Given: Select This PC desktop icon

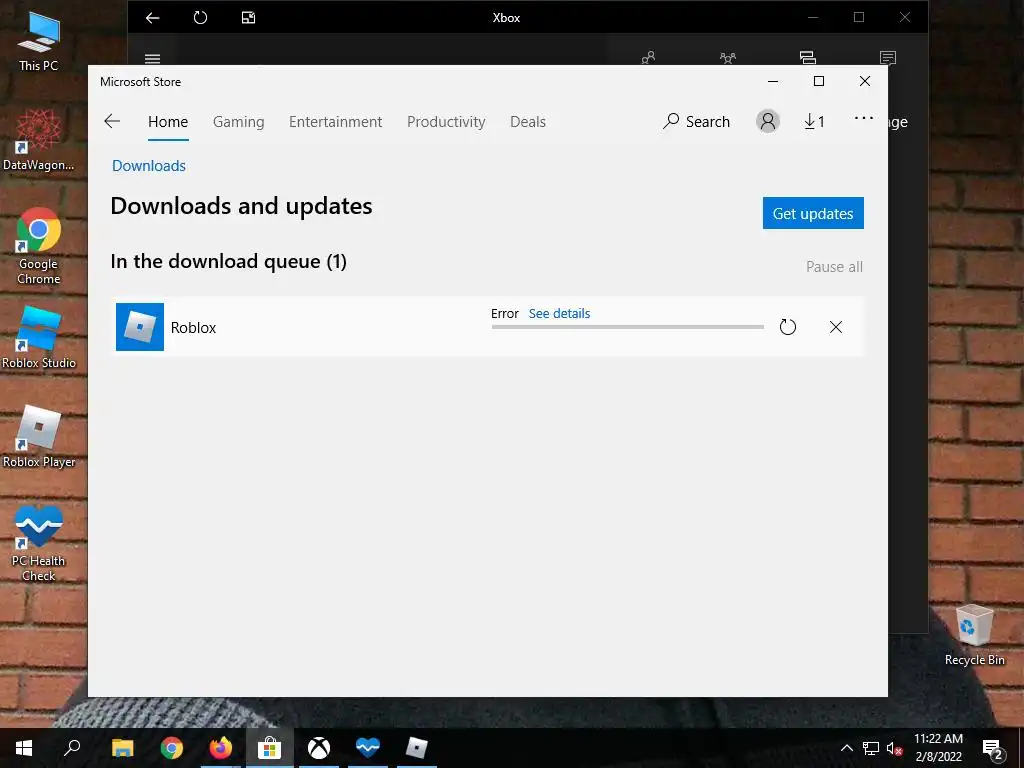Looking at the screenshot, I should pyautogui.click(x=39, y=42).
